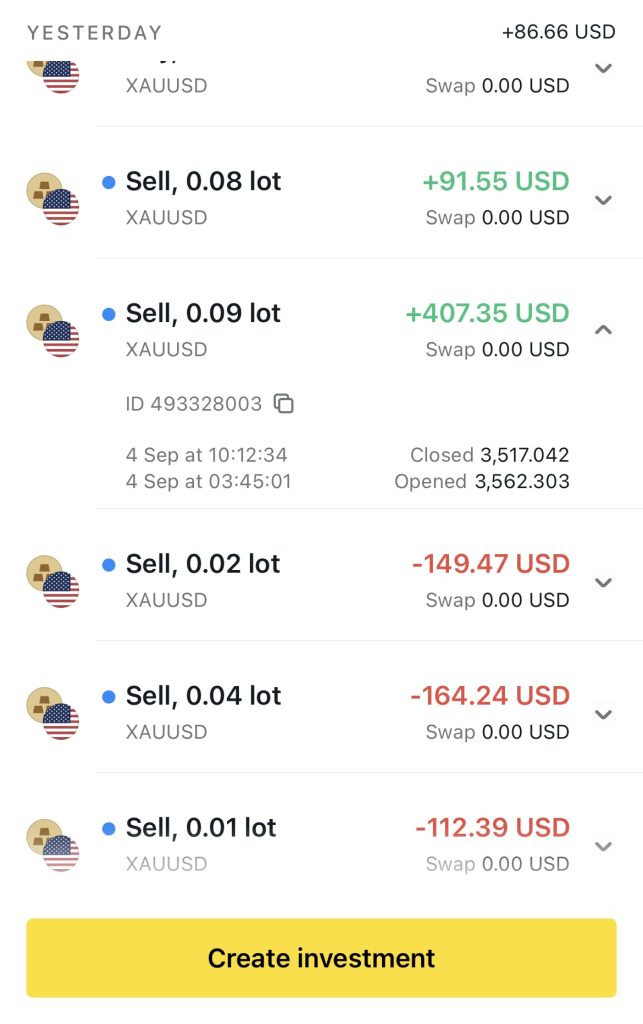Select the +407.35 USD profit amount
This screenshot has width=643, height=1024.
[487, 313]
